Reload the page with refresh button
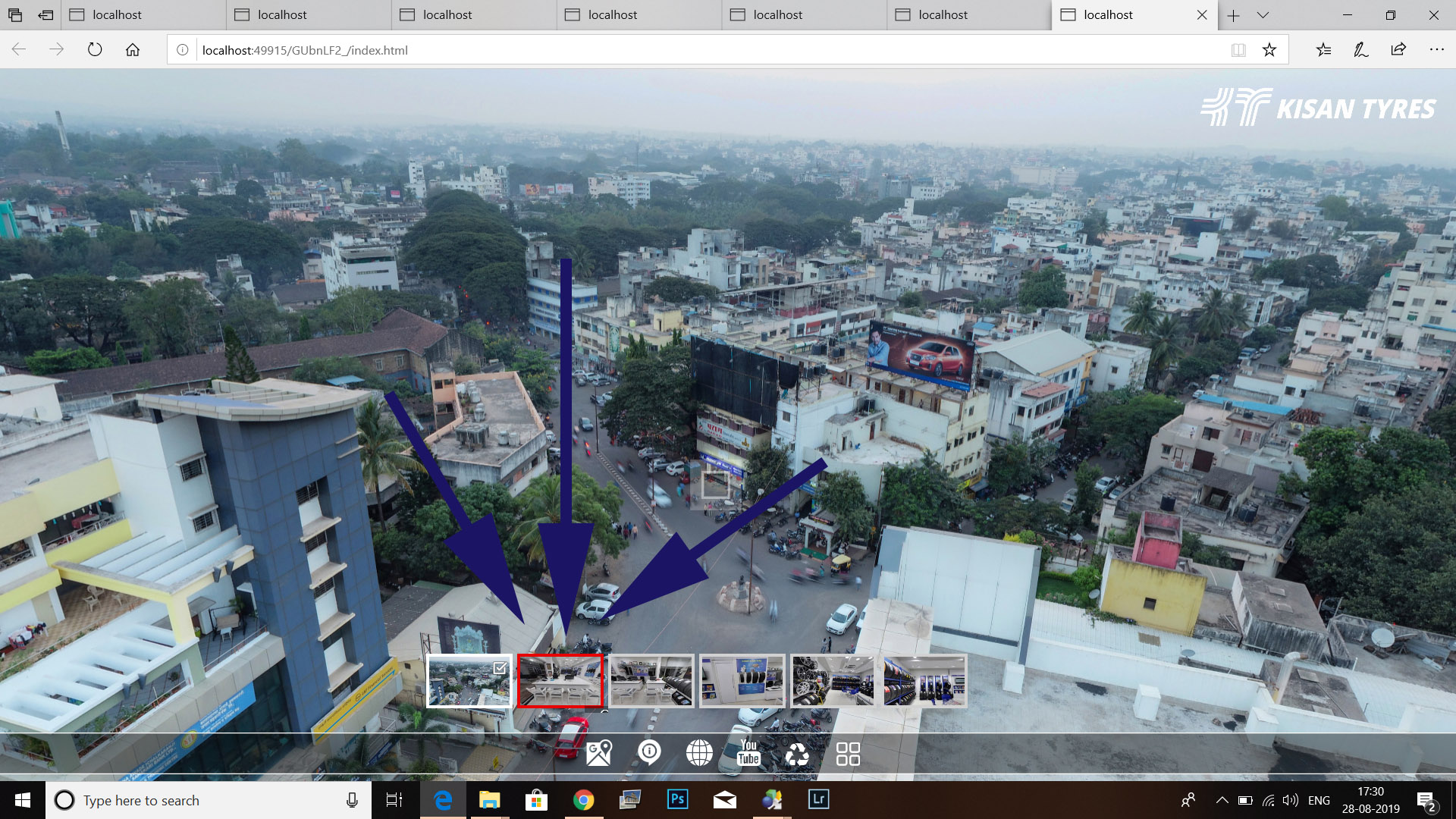Viewport: 1456px width, 819px height. click(95, 50)
